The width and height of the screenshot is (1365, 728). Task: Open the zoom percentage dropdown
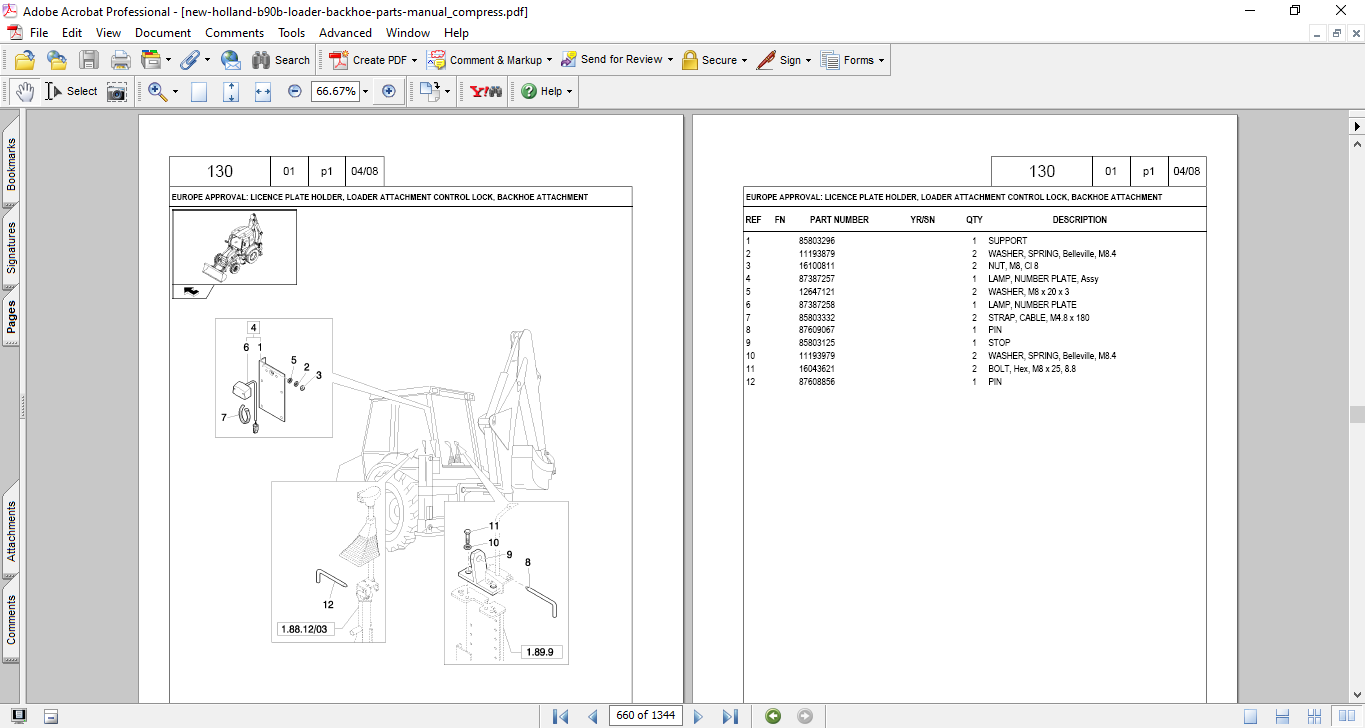tap(365, 91)
